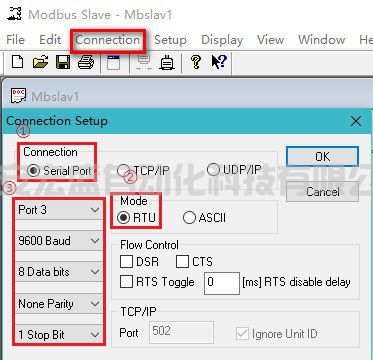
Task: Enable the DSR flow control checkbox
Action: click(x=139, y=262)
